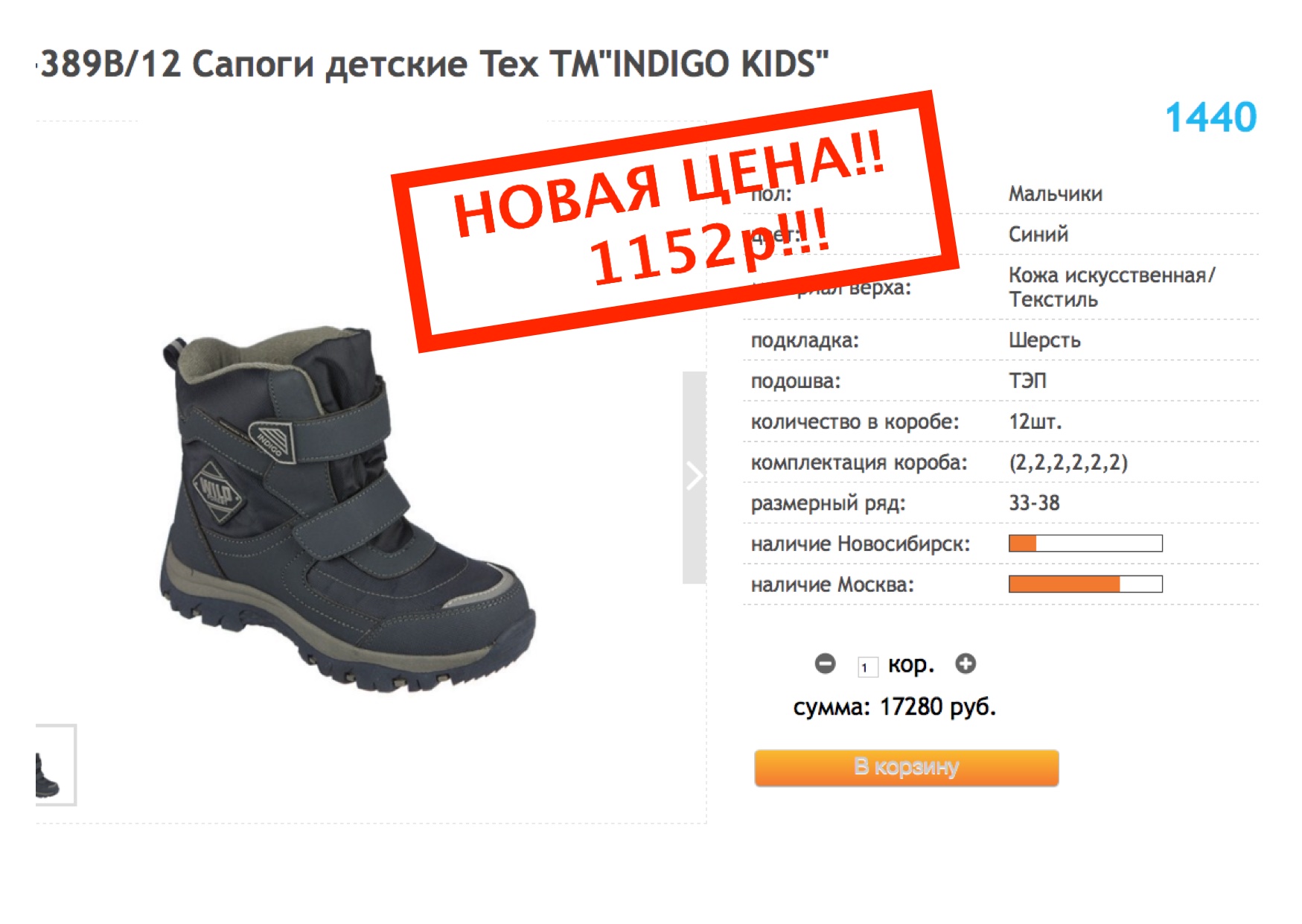Click the НОВАЯ ЦЕНА red stamp banner
This screenshot has width=1302, height=924.
(674, 220)
